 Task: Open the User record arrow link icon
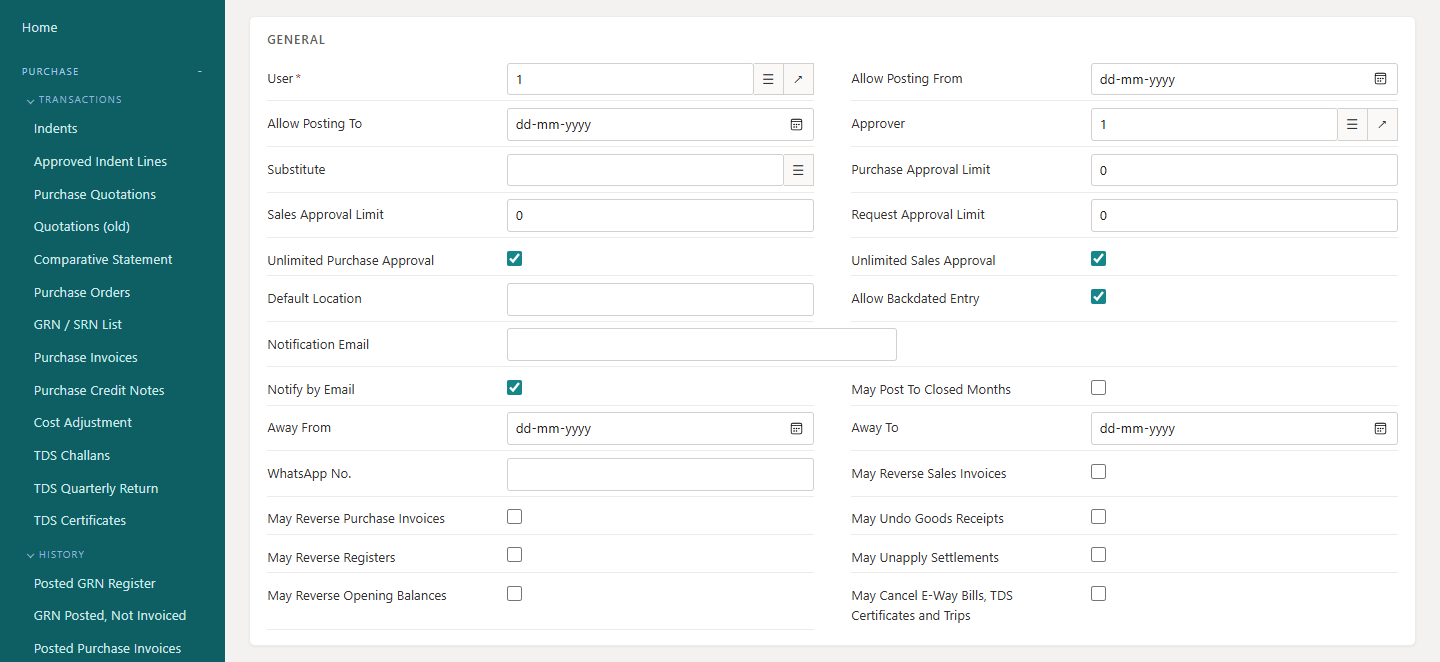pos(798,79)
